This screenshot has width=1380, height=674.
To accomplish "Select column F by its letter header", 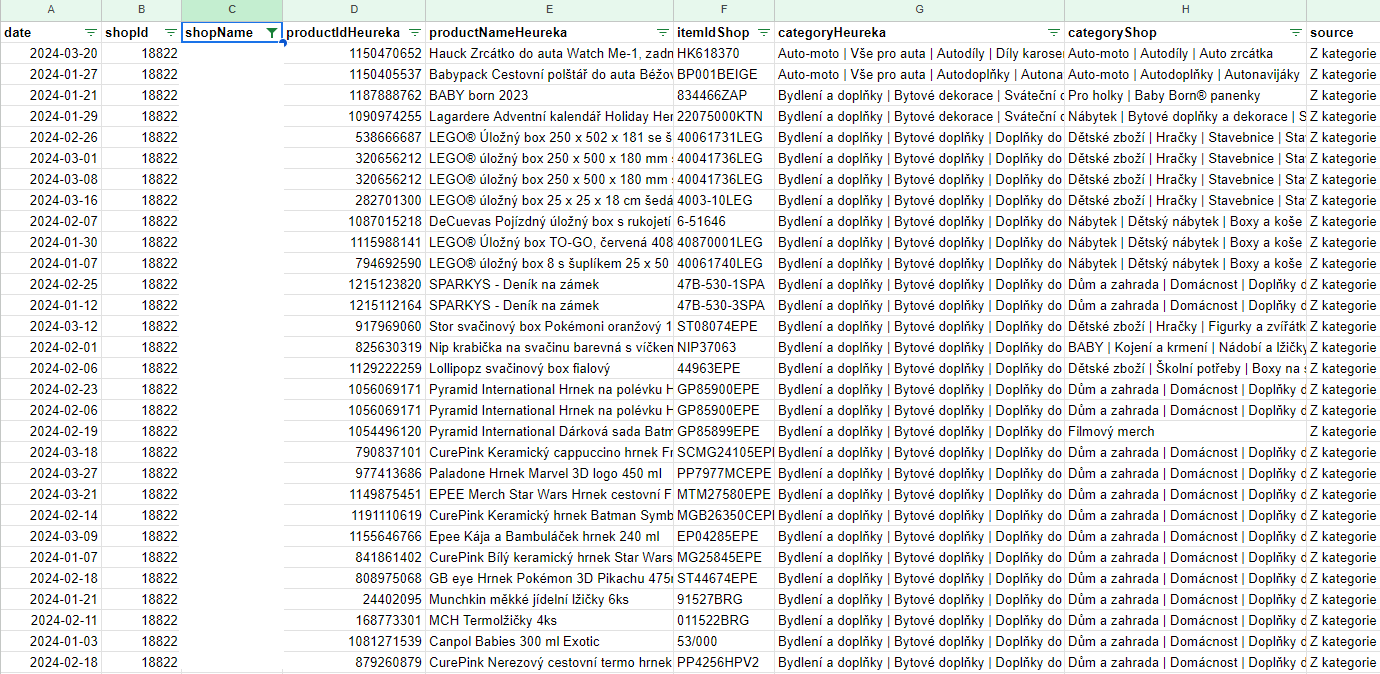I will (724, 10).
